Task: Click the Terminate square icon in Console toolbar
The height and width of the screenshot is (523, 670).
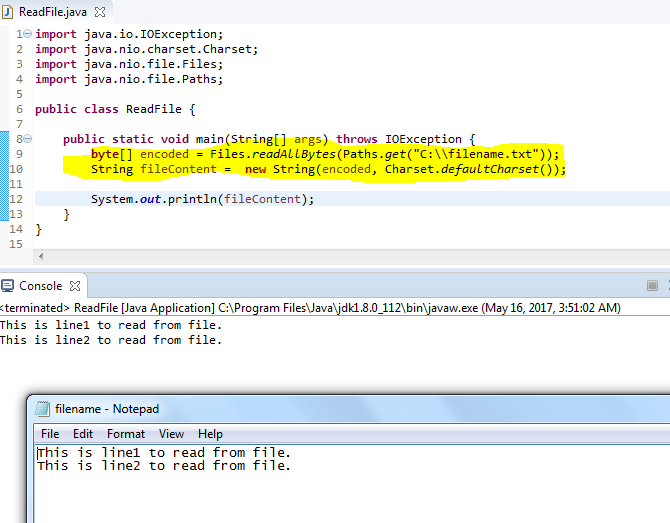Action: (652, 285)
